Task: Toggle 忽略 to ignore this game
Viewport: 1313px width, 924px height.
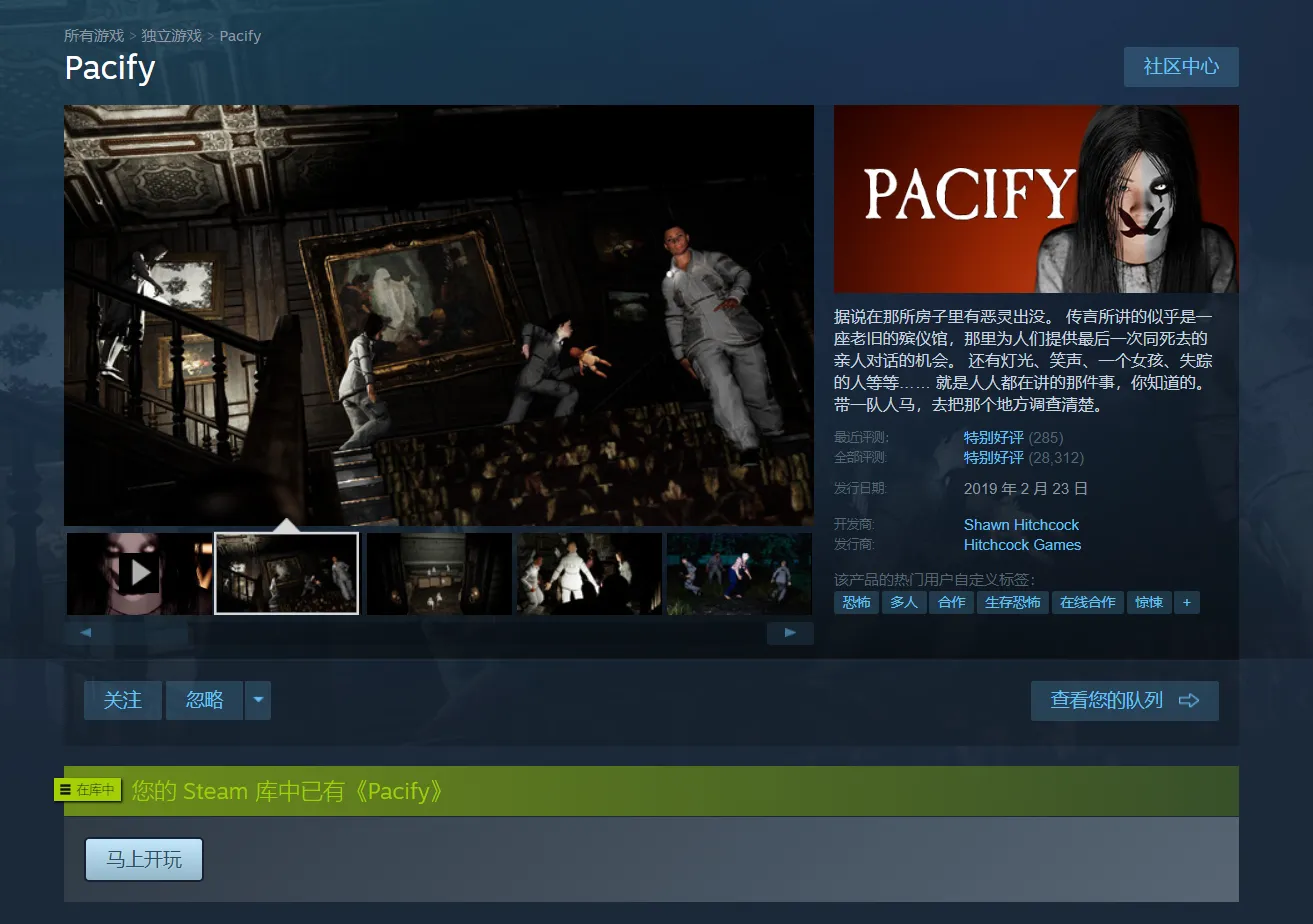Action: click(205, 700)
